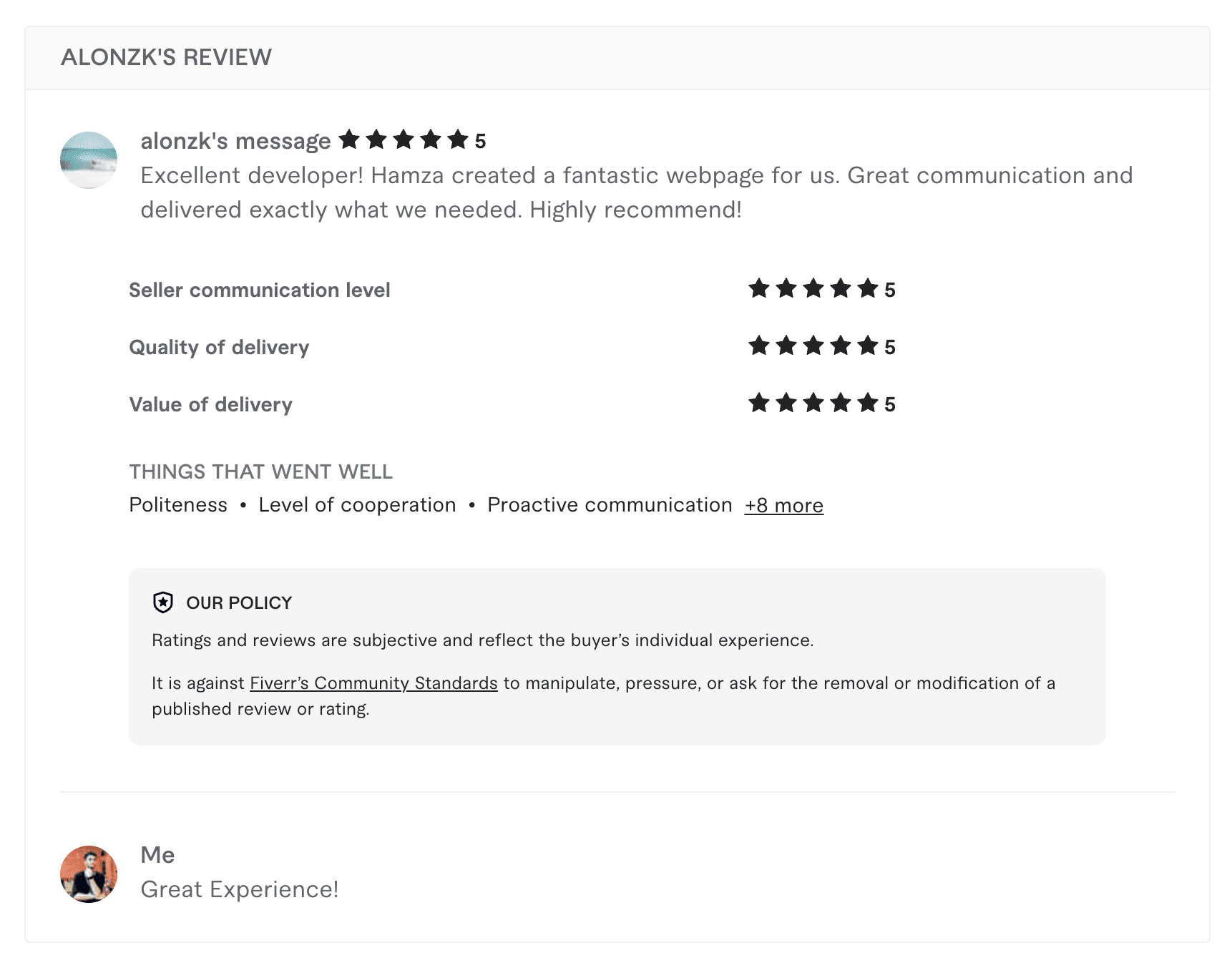The height and width of the screenshot is (963, 1232).
Task: Click the Me reply label
Action: click(x=159, y=854)
